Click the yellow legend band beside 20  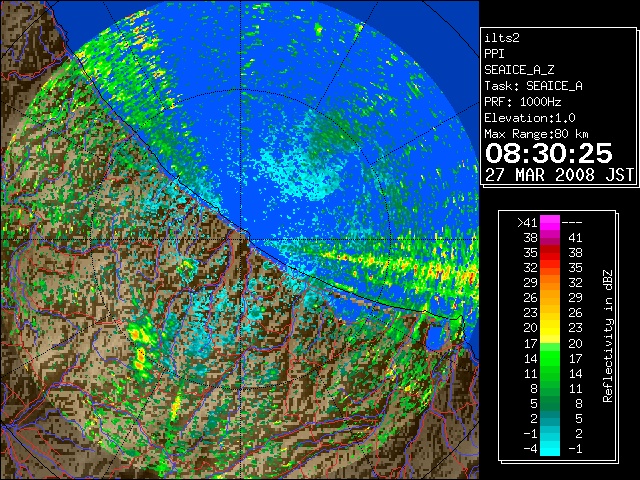[550, 328]
